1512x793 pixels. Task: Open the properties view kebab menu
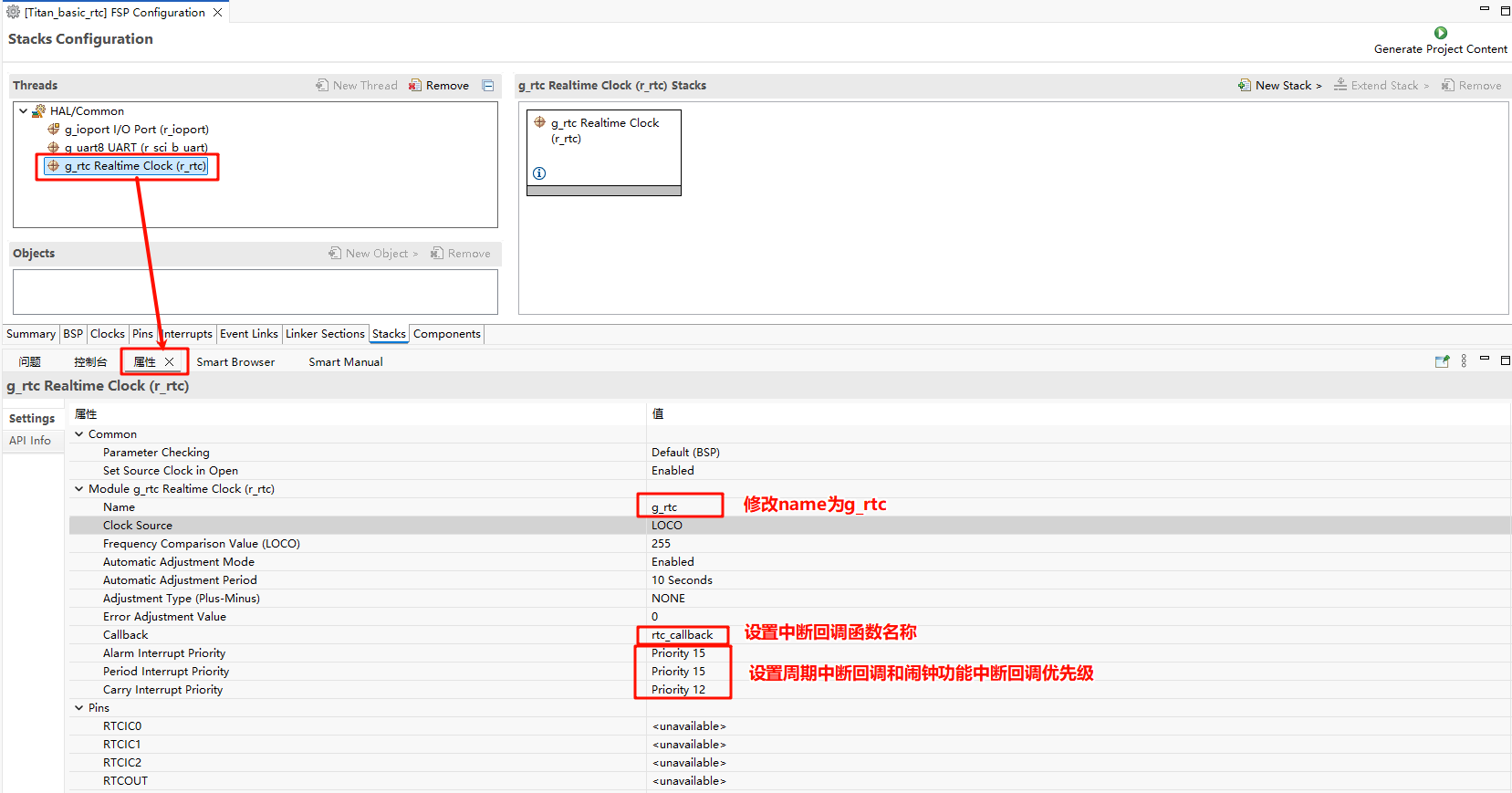1464,361
